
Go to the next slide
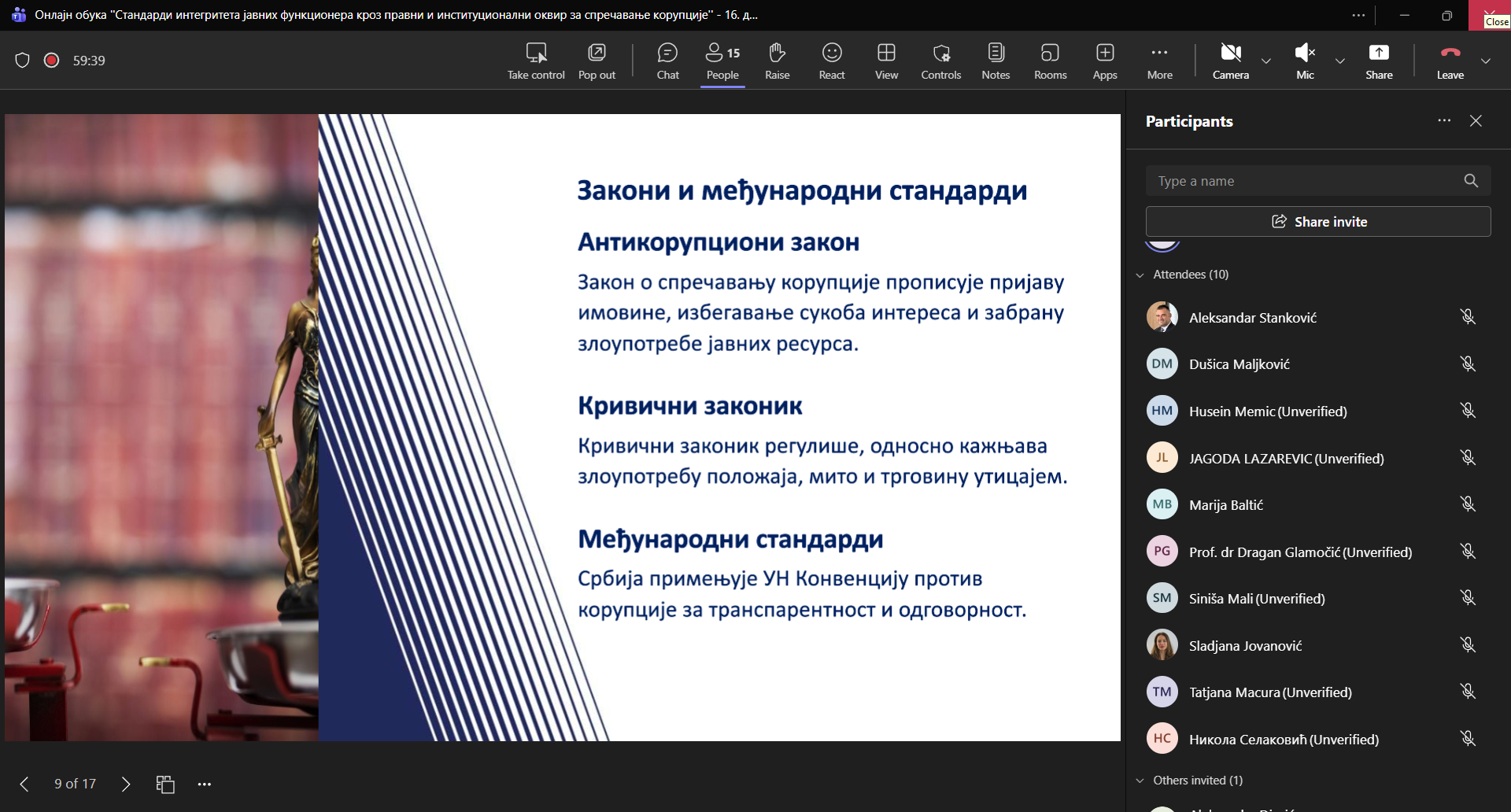tap(126, 784)
